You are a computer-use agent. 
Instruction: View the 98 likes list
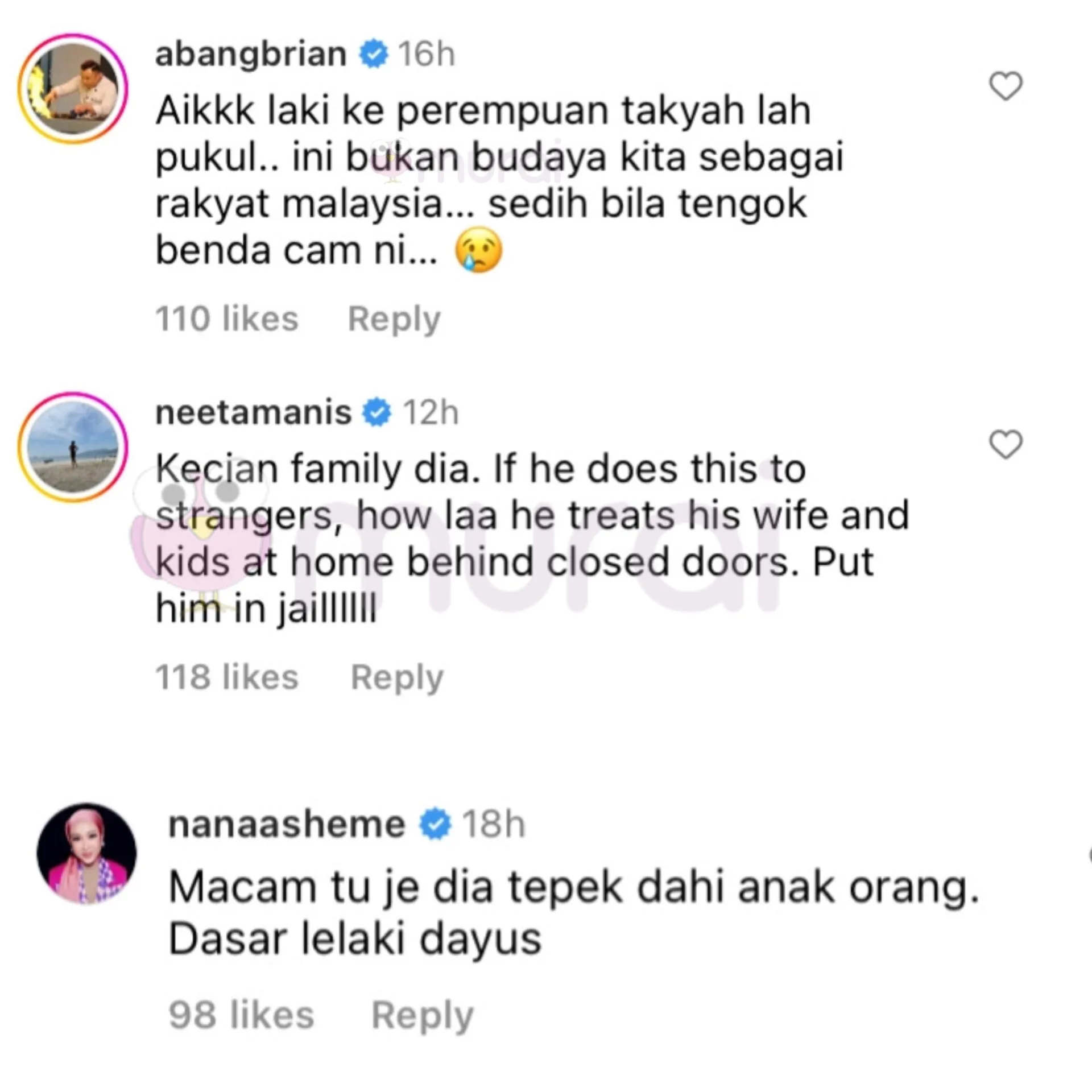242,1015
